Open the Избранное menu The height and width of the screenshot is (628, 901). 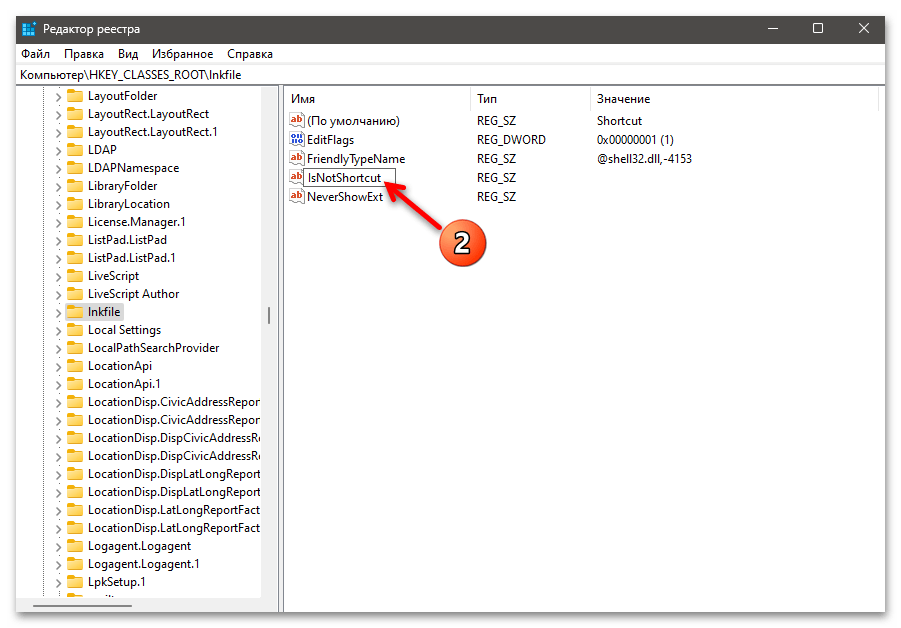pyautogui.click(x=182, y=54)
